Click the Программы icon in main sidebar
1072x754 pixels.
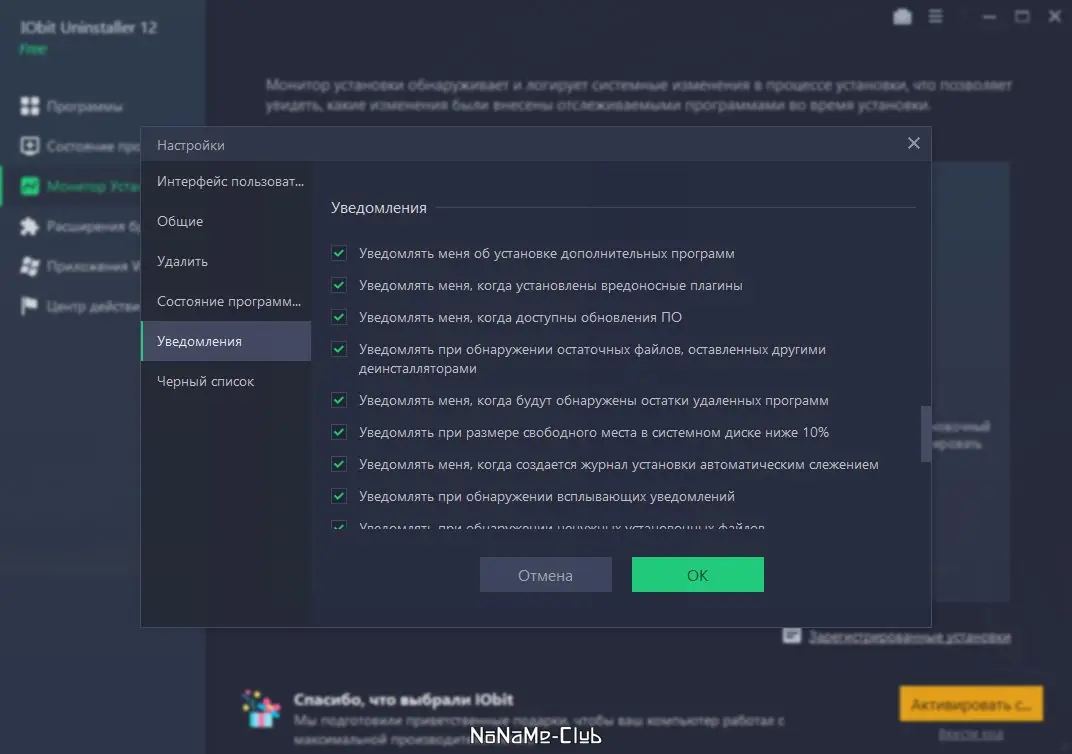[29, 106]
